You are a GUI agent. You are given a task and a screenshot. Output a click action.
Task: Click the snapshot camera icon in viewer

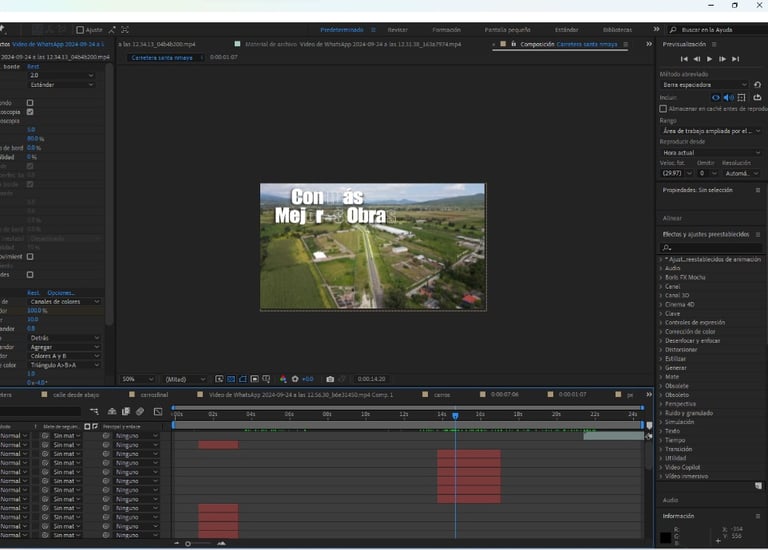330,380
